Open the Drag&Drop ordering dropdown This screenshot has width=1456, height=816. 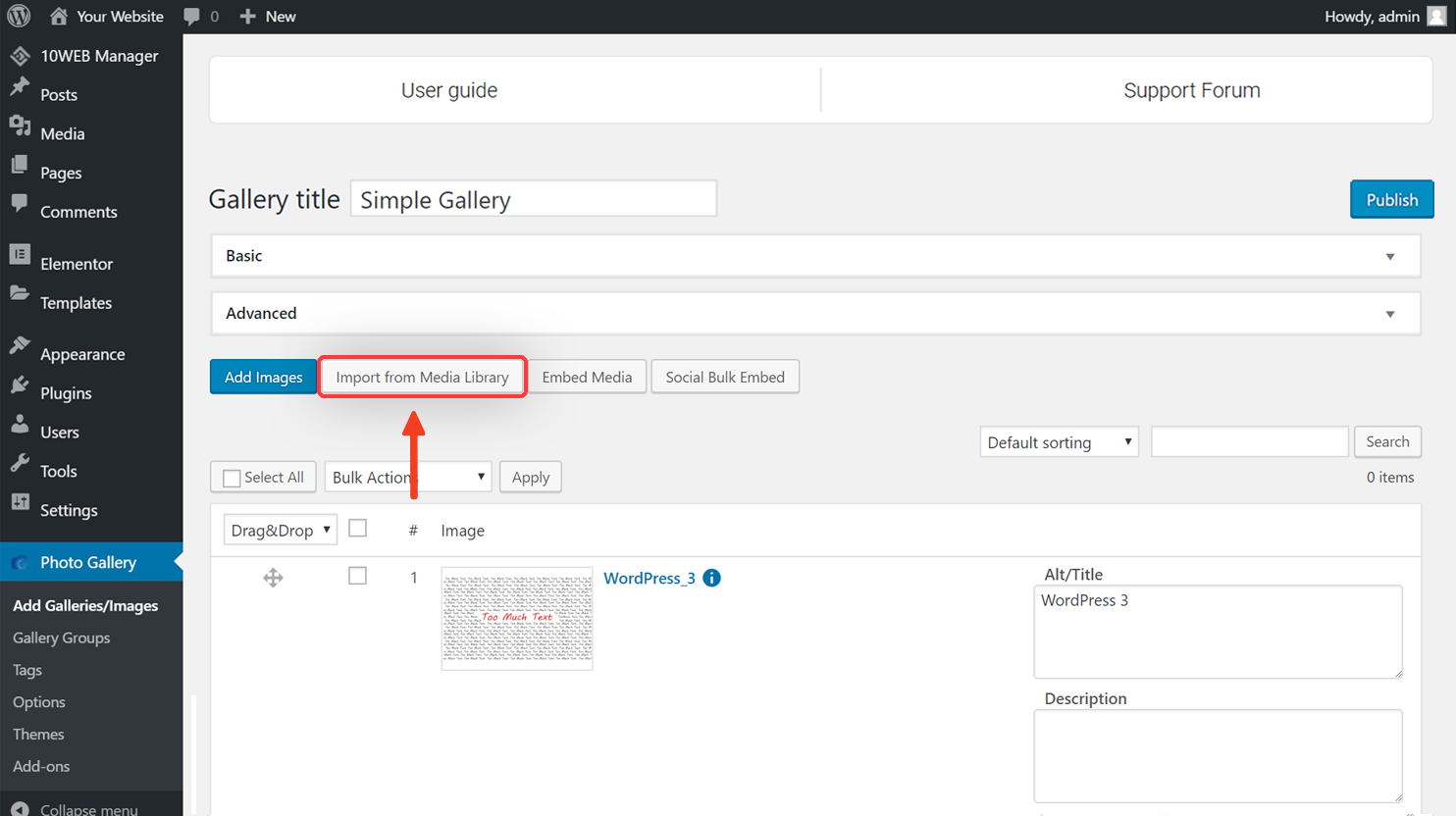coord(280,530)
